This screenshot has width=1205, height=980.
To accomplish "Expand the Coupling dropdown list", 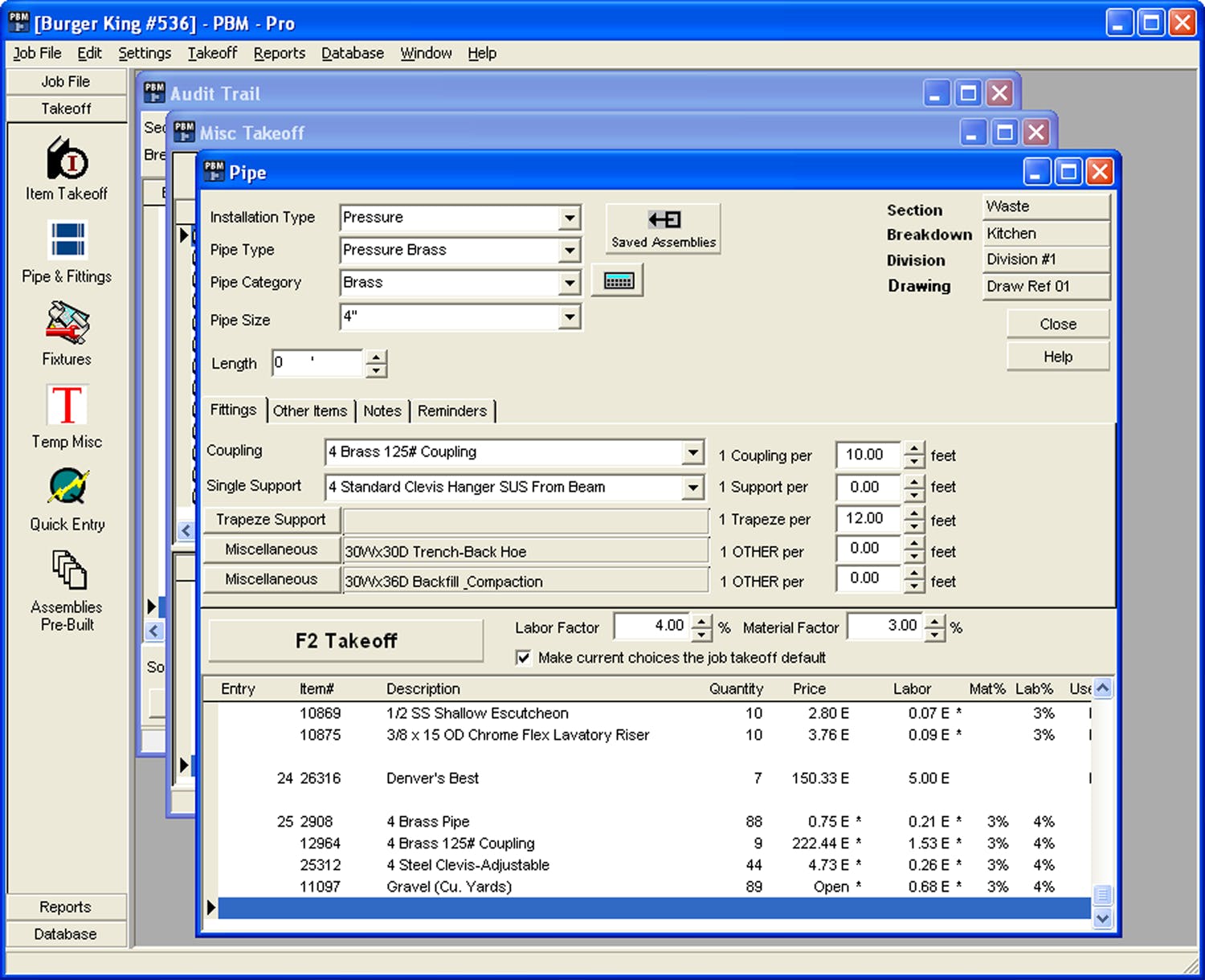I will pos(693,452).
